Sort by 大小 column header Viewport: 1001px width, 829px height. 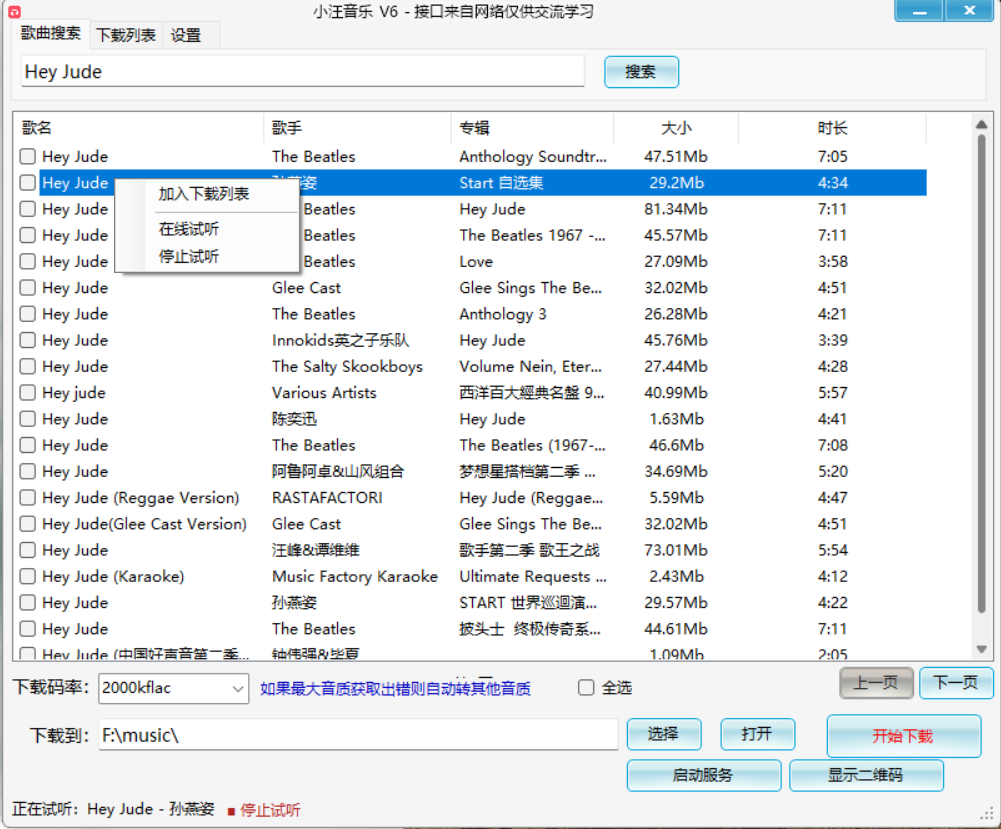click(x=676, y=128)
